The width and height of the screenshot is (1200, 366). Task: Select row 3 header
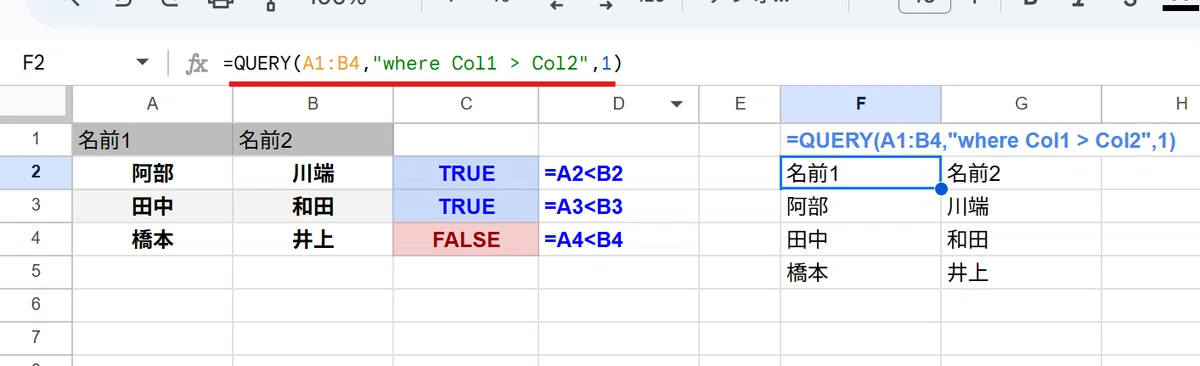(36, 206)
